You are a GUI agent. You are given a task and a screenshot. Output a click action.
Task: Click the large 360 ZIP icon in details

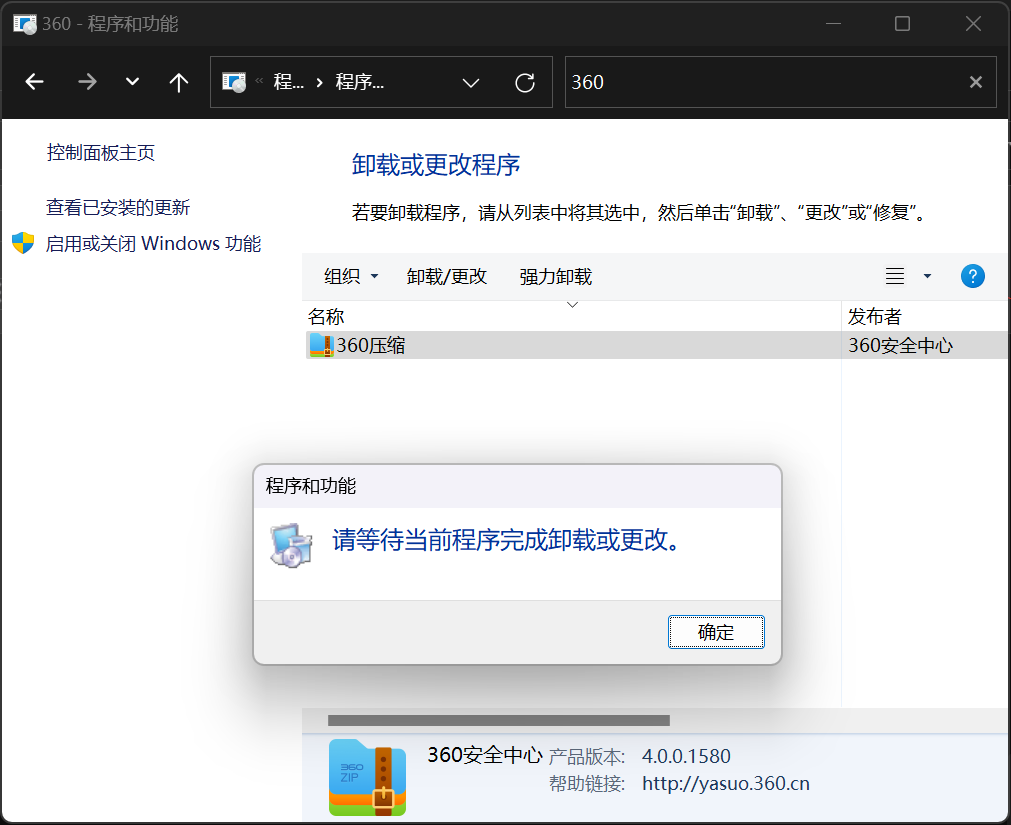click(368, 778)
